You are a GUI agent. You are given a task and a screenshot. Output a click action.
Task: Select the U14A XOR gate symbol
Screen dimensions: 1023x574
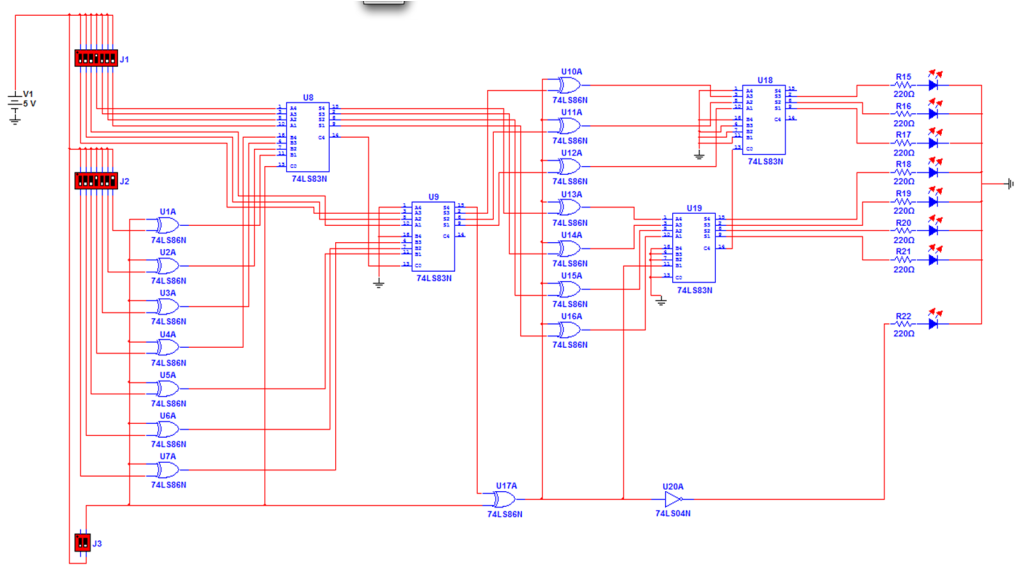click(x=569, y=249)
